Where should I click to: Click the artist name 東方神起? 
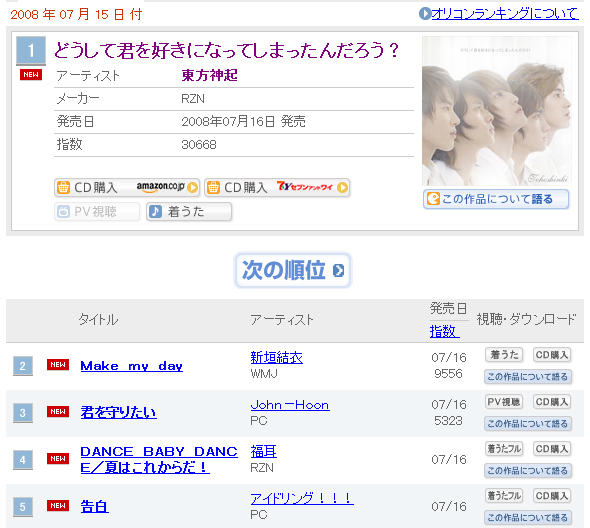point(209,75)
